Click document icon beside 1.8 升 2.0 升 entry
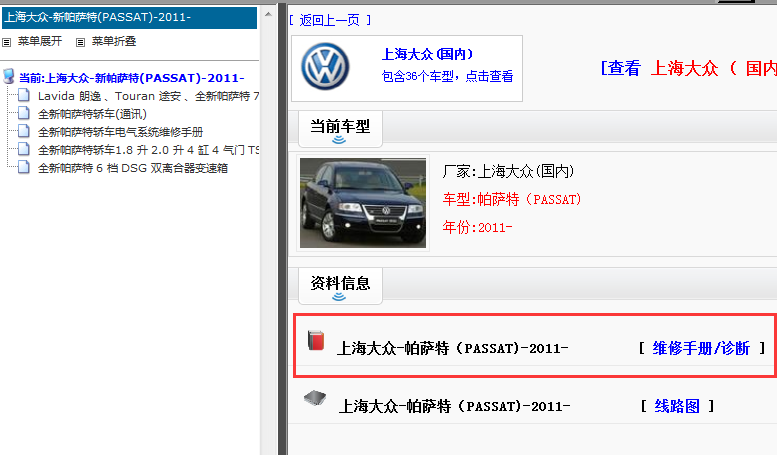 click(x=24, y=149)
